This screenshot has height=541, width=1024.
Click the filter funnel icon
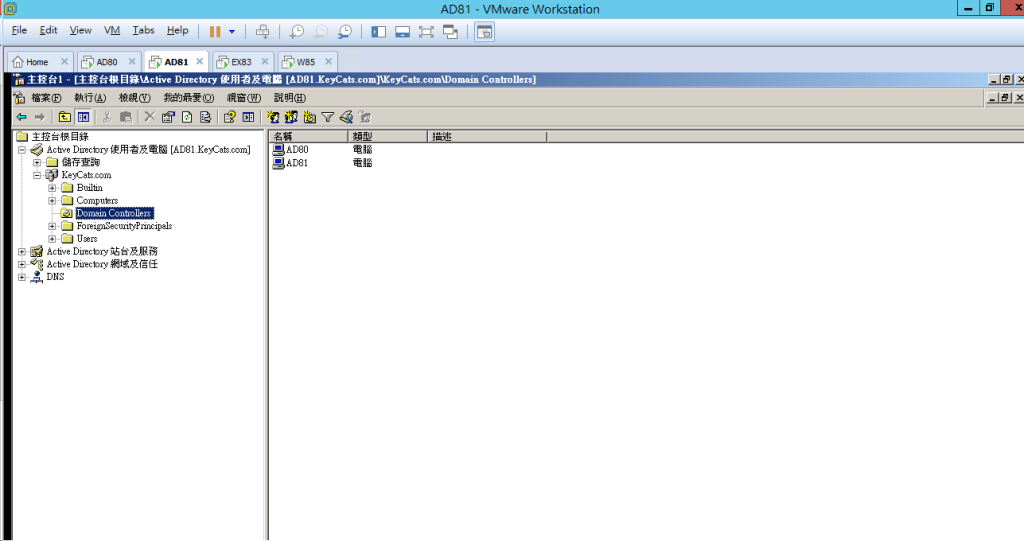327,117
